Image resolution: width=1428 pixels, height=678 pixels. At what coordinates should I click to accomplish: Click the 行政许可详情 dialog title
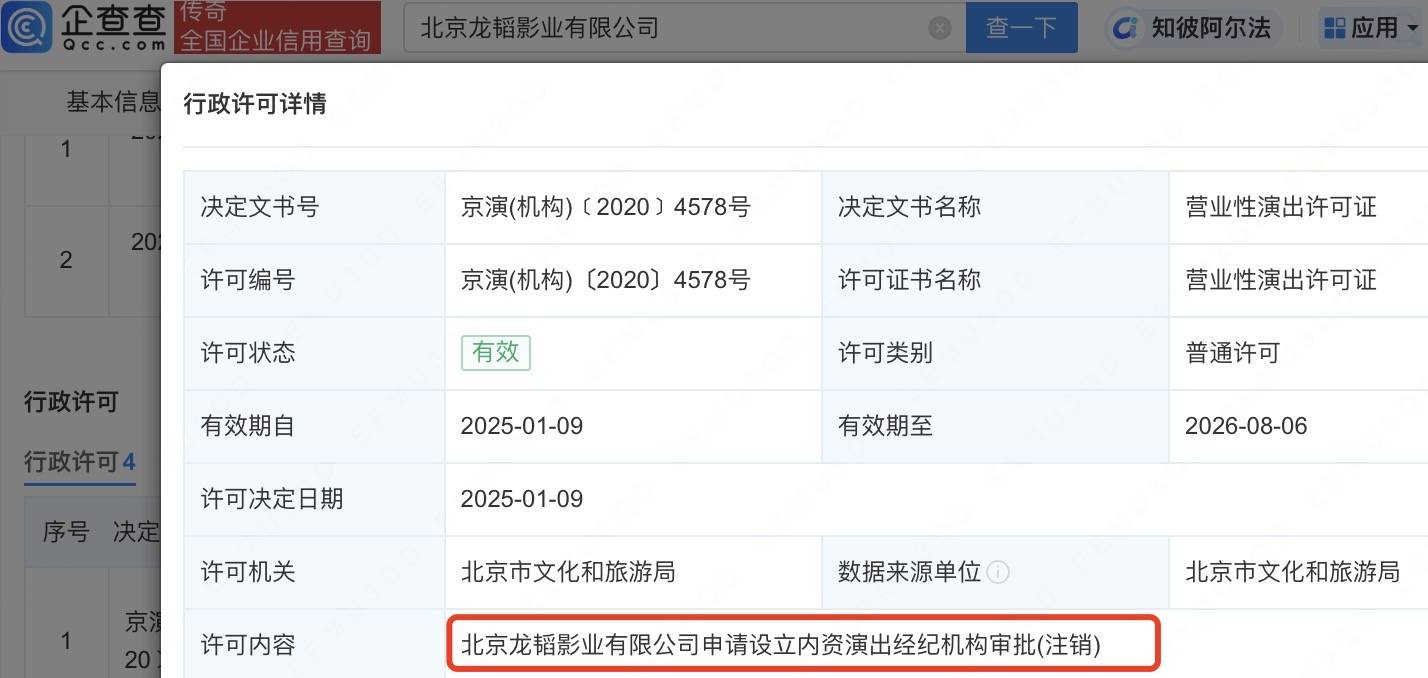click(254, 103)
